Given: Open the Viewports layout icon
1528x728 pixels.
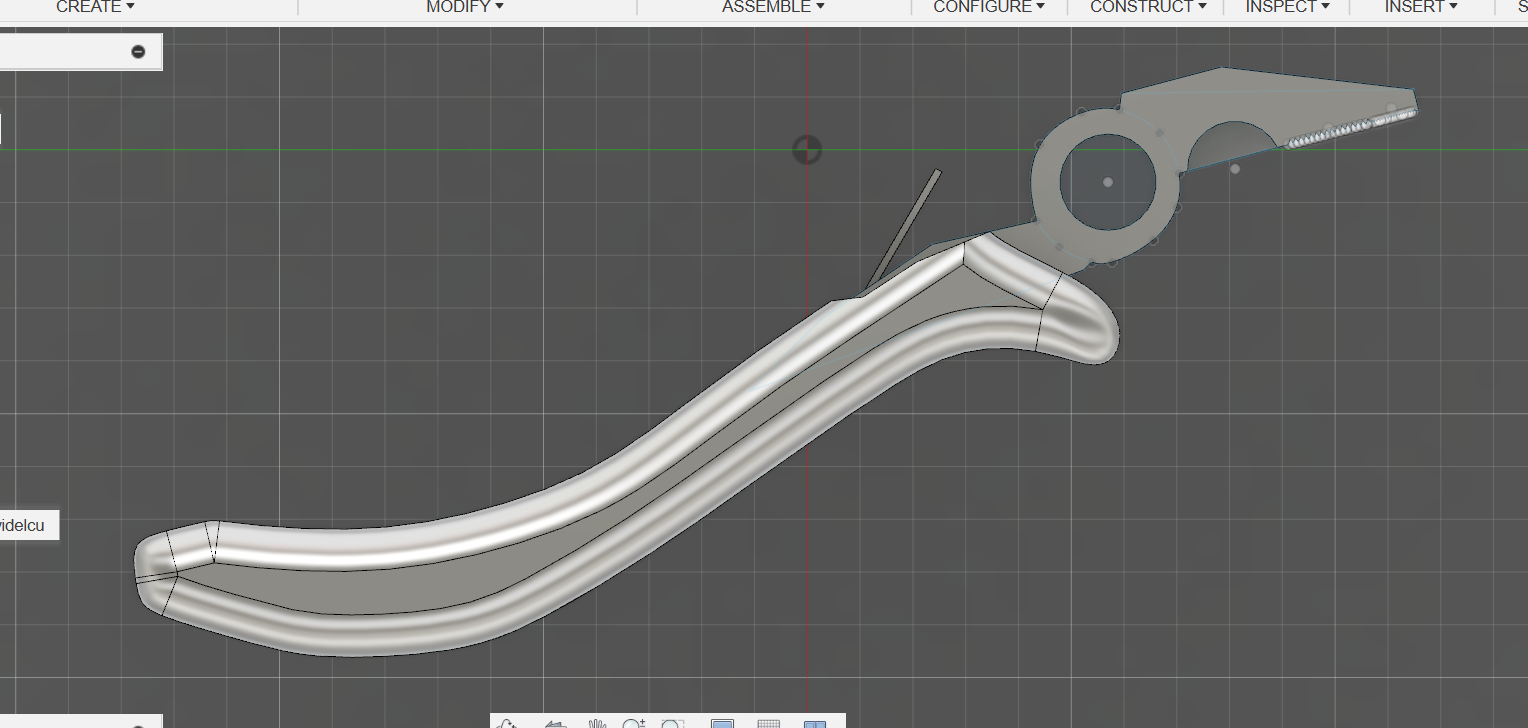Looking at the screenshot, I should [x=815, y=723].
